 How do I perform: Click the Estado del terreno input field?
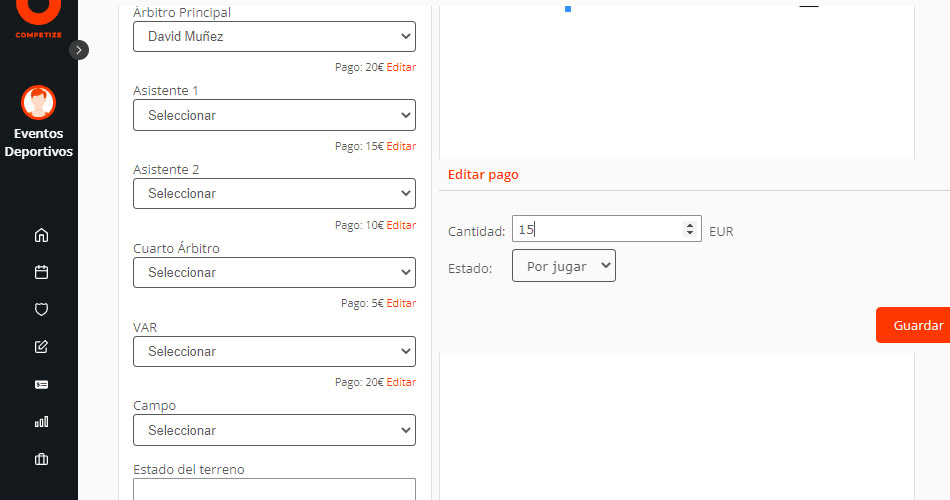point(274,490)
